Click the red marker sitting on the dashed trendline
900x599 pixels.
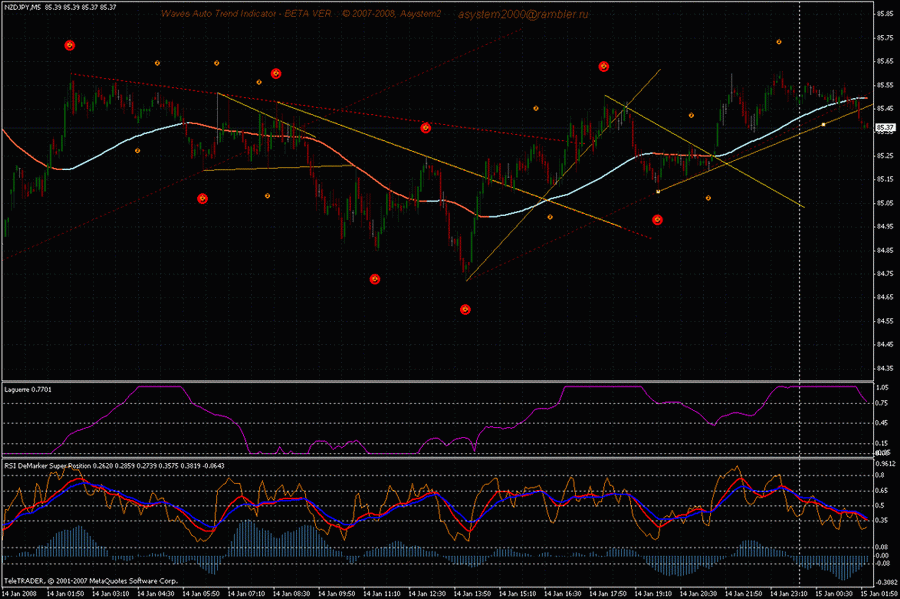point(425,127)
